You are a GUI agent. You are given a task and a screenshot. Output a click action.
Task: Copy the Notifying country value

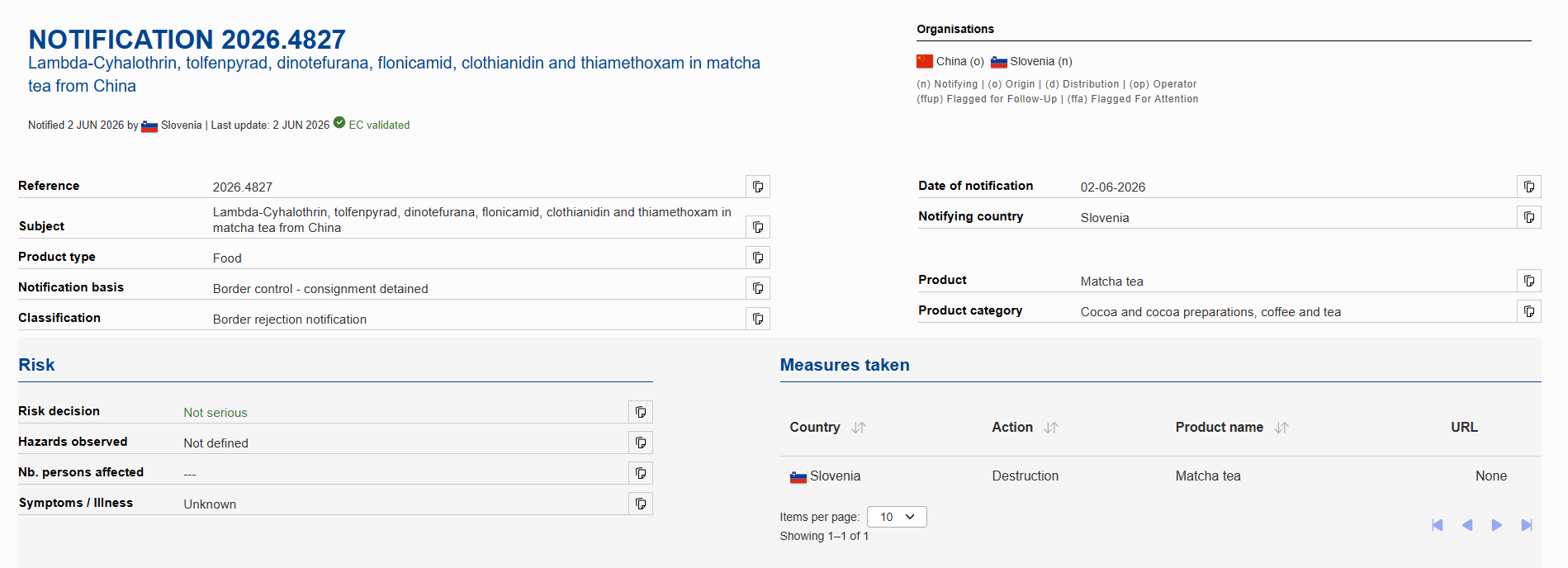(1529, 217)
